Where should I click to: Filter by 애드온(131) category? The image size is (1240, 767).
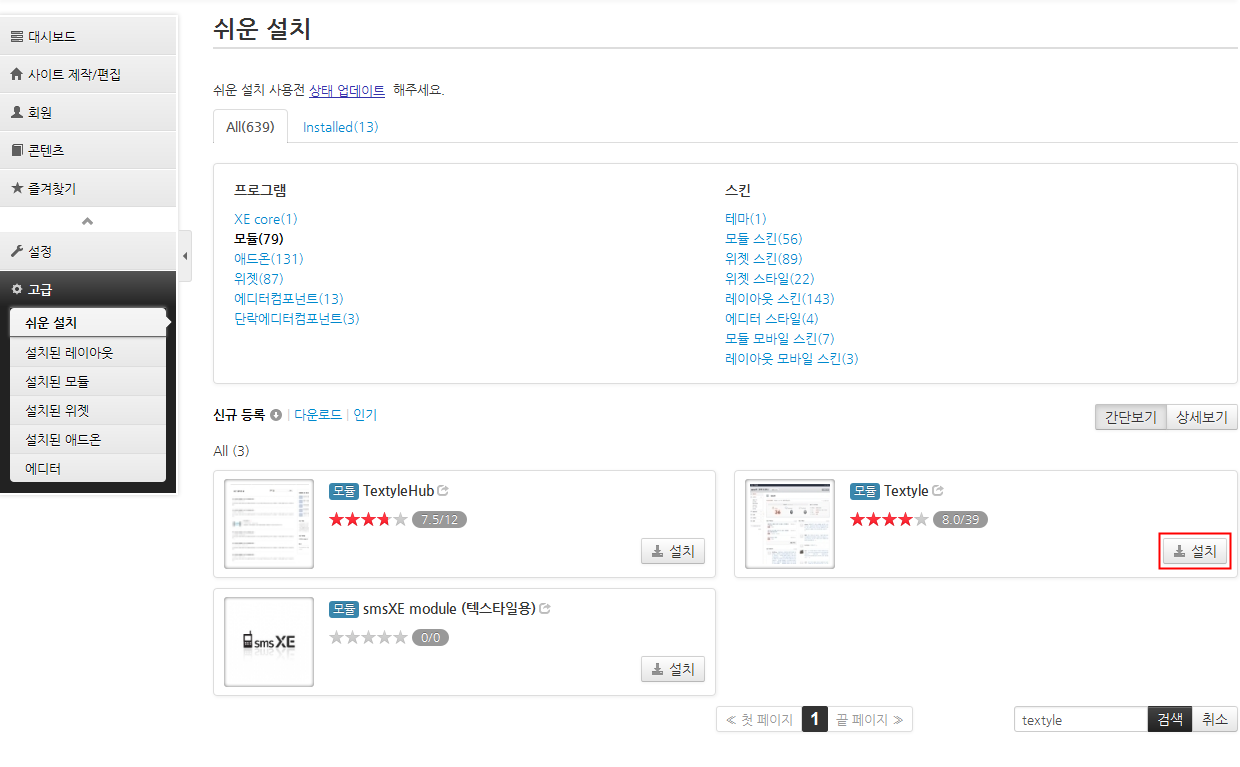pyautogui.click(x=269, y=259)
